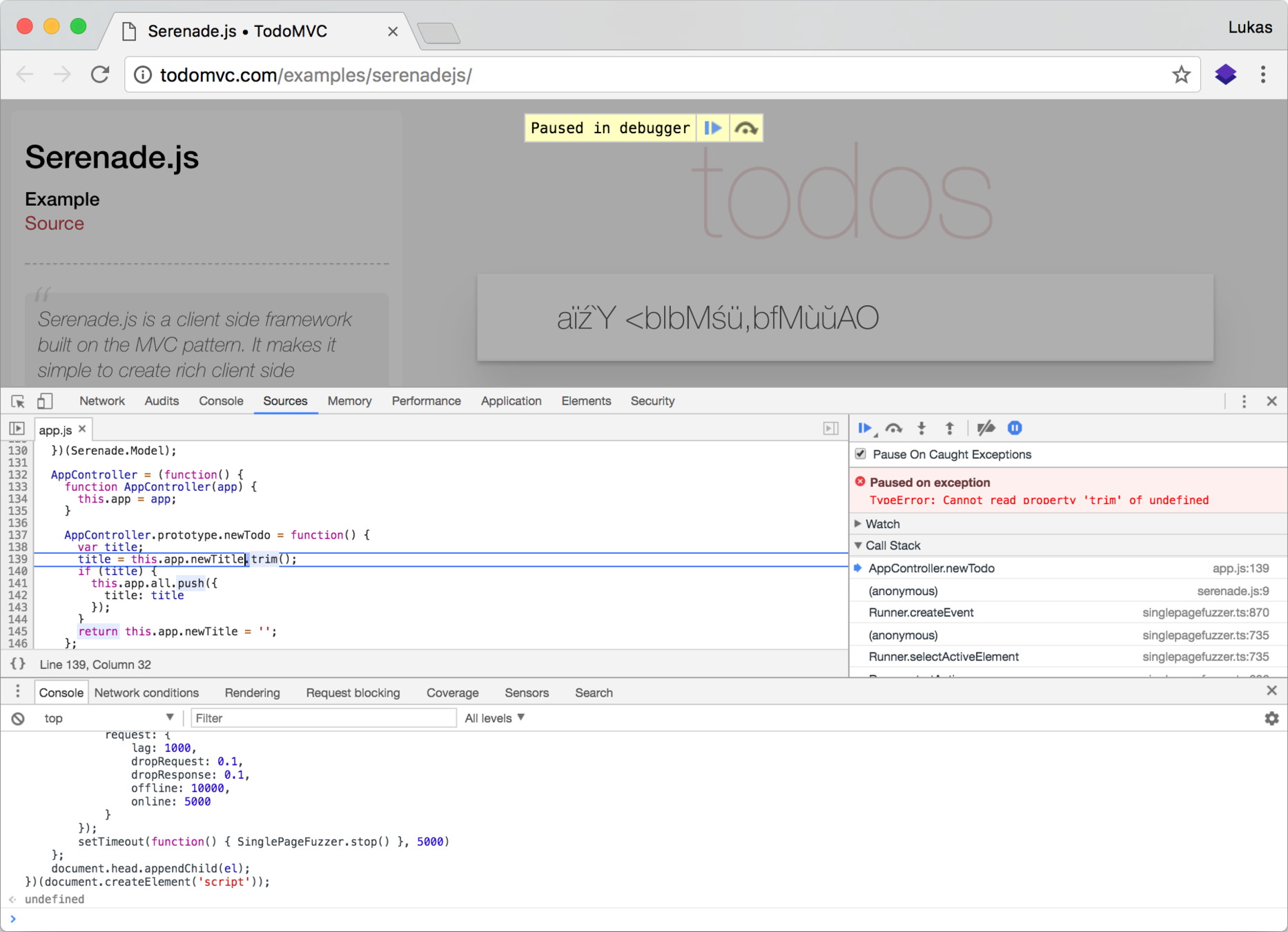The width and height of the screenshot is (1288, 932).
Task: Open the Performance tab
Action: [x=426, y=401]
